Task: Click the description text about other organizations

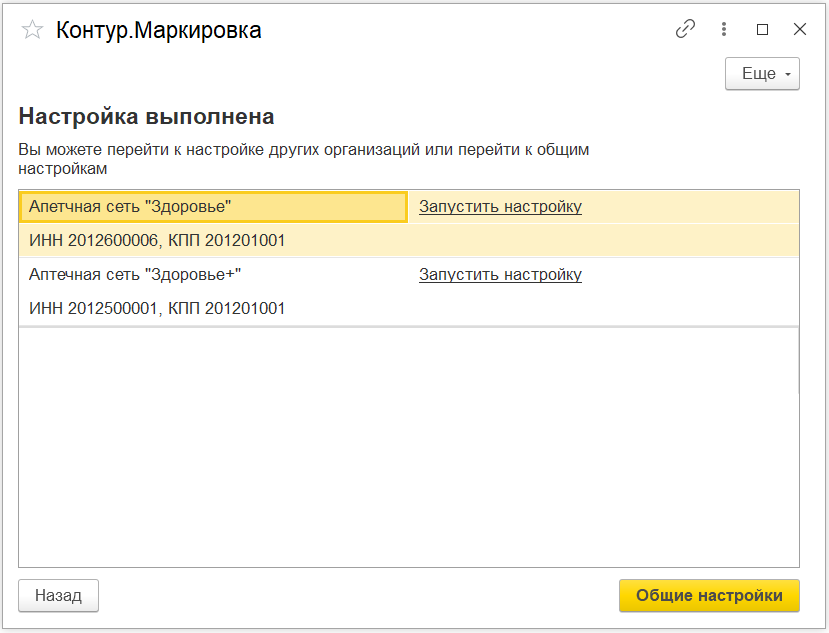Action: click(x=303, y=159)
